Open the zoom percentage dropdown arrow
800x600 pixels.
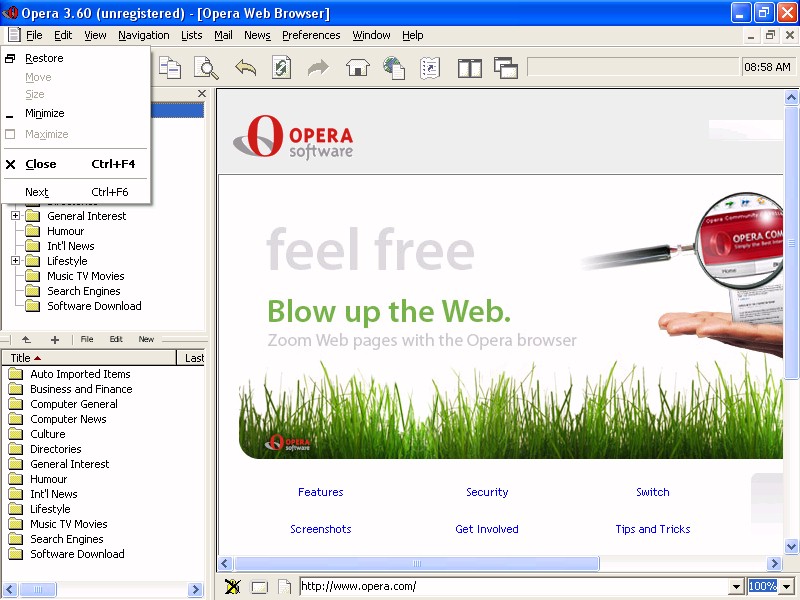point(787,587)
